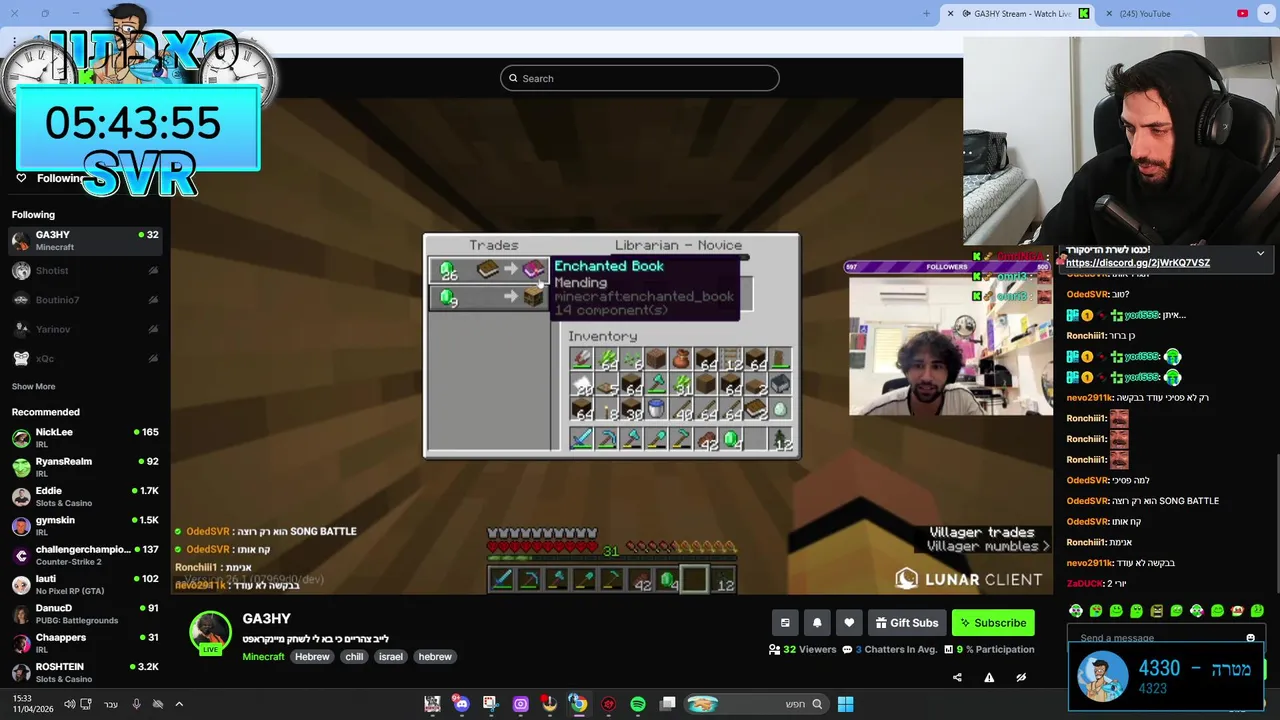Pick the water bucket in inventory
The height and width of the screenshot is (720, 1280).
(x=656, y=408)
